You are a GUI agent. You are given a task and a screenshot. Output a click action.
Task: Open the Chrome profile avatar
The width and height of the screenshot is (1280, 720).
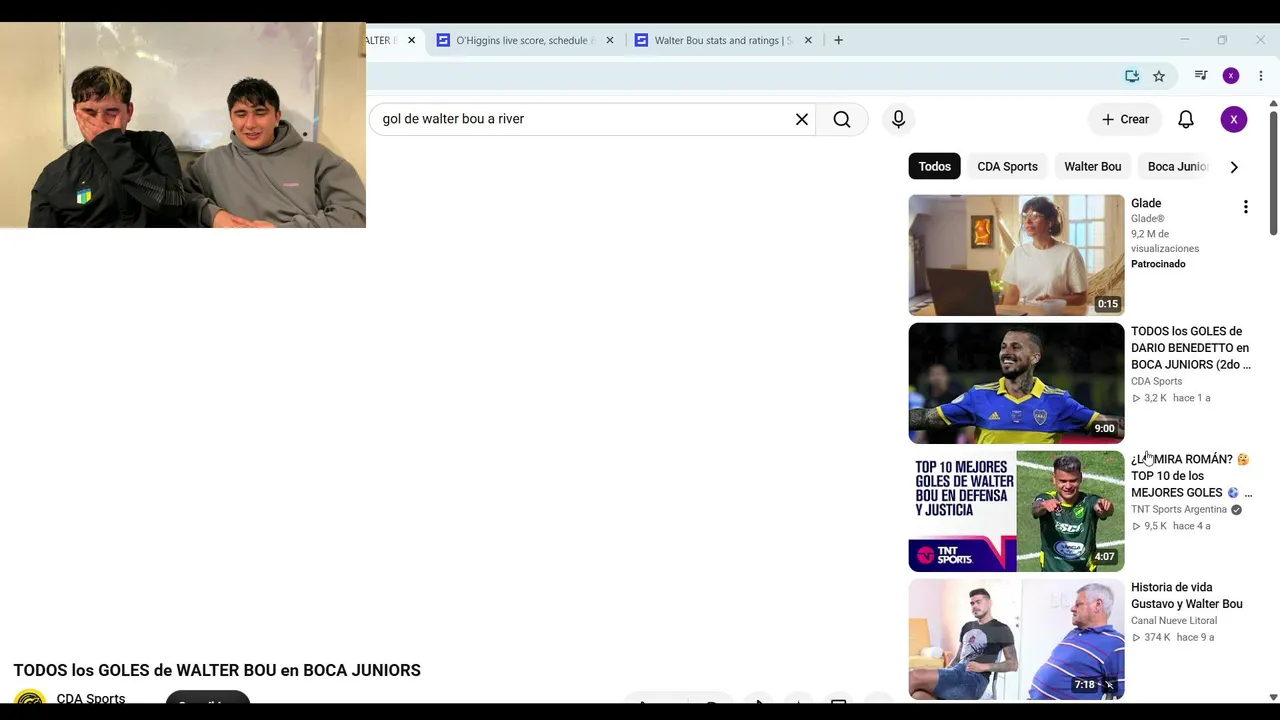point(1231,76)
